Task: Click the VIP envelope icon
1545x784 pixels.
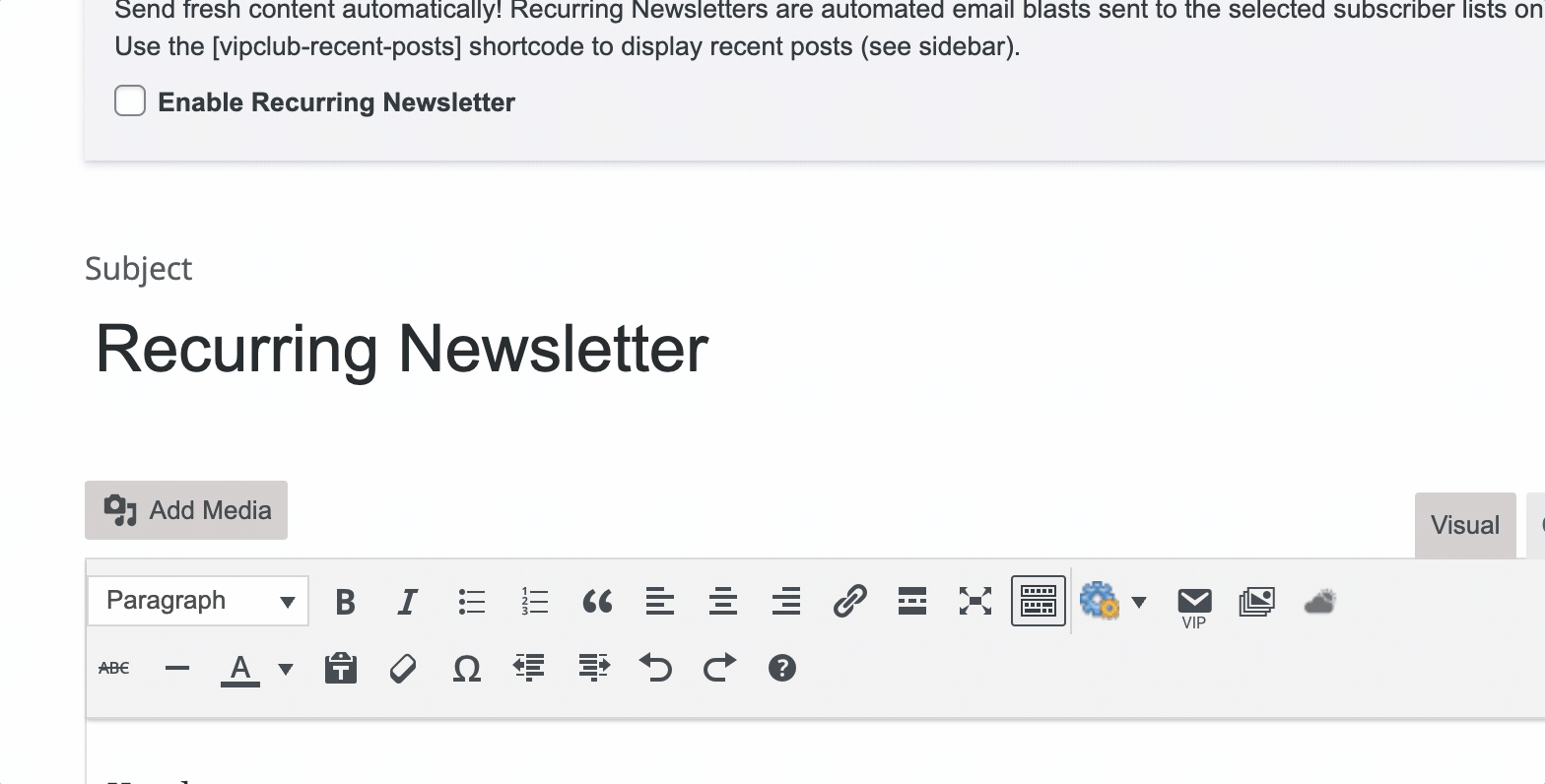Action: pyautogui.click(x=1194, y=603)
